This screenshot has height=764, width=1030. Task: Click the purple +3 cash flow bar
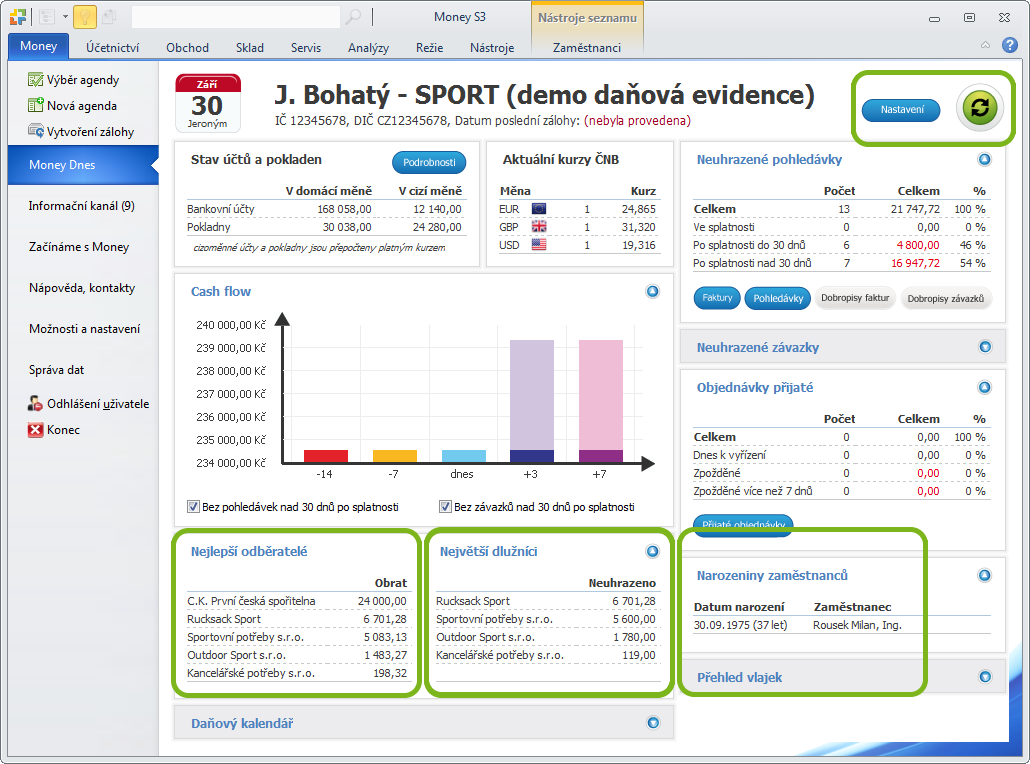pyautogui.click(x=531, y=401)
